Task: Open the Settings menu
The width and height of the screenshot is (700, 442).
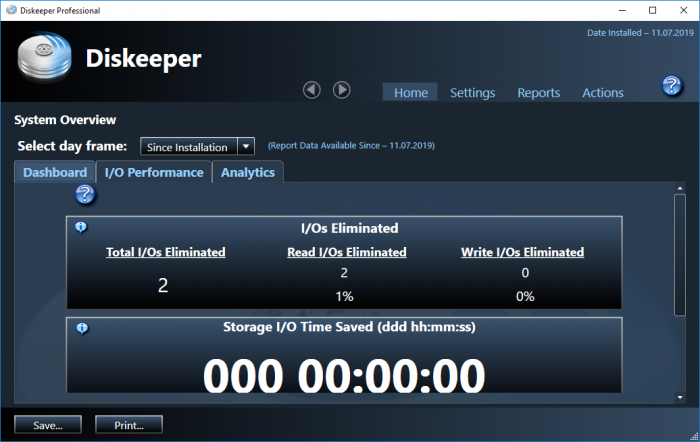Action: tap(472, 92)
